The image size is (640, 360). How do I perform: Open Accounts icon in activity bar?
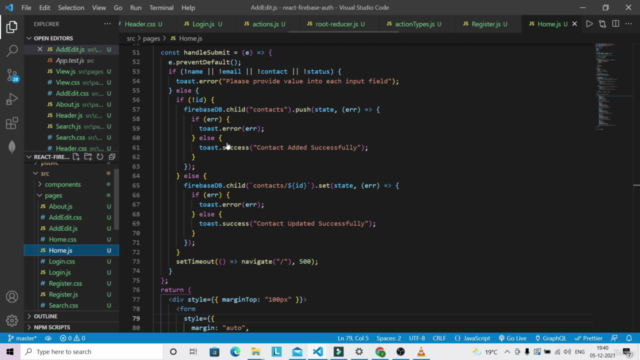point(12,297)
